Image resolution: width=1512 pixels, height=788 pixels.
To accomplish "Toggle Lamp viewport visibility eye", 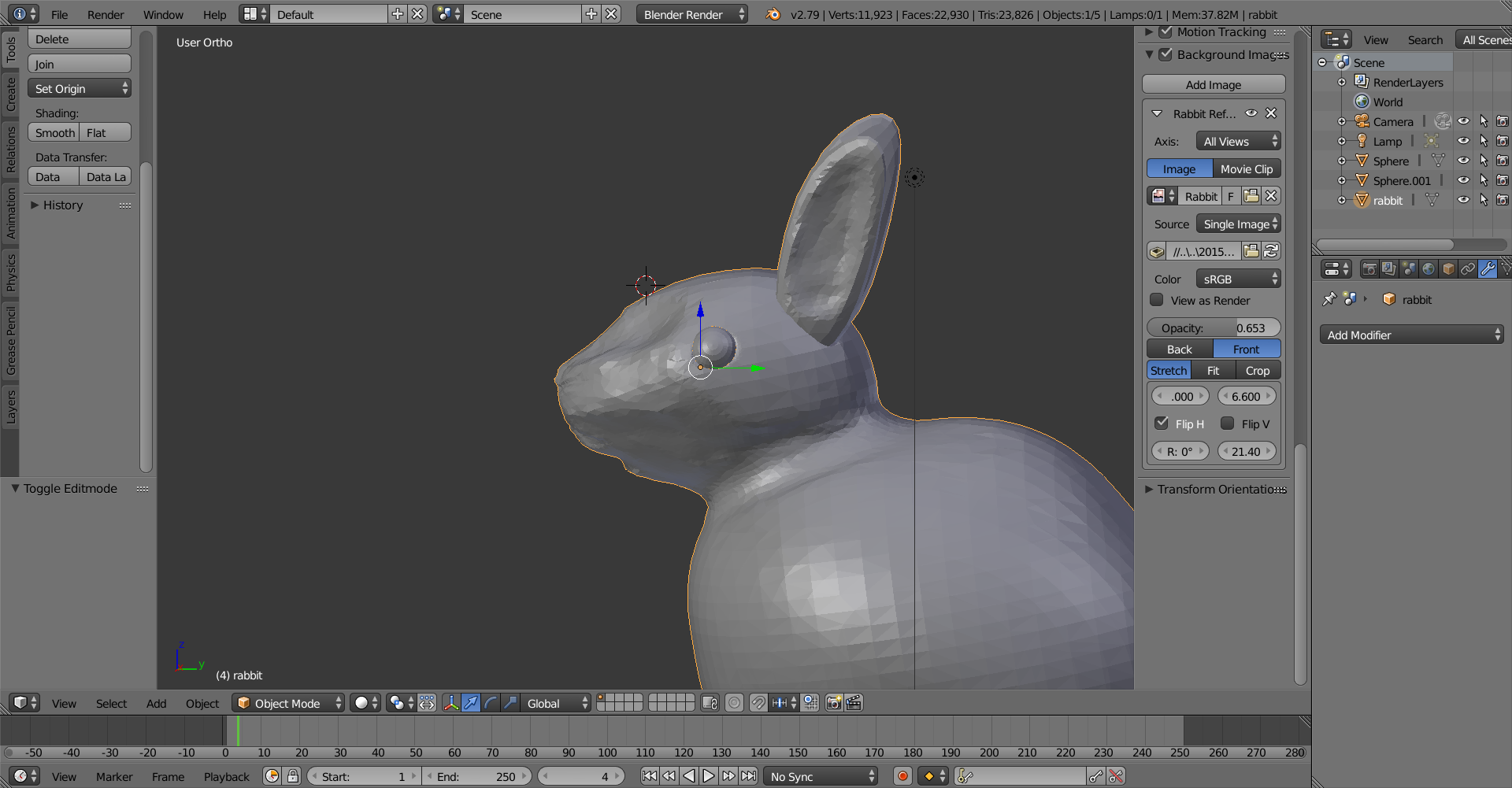I will tap(1463, 141).
